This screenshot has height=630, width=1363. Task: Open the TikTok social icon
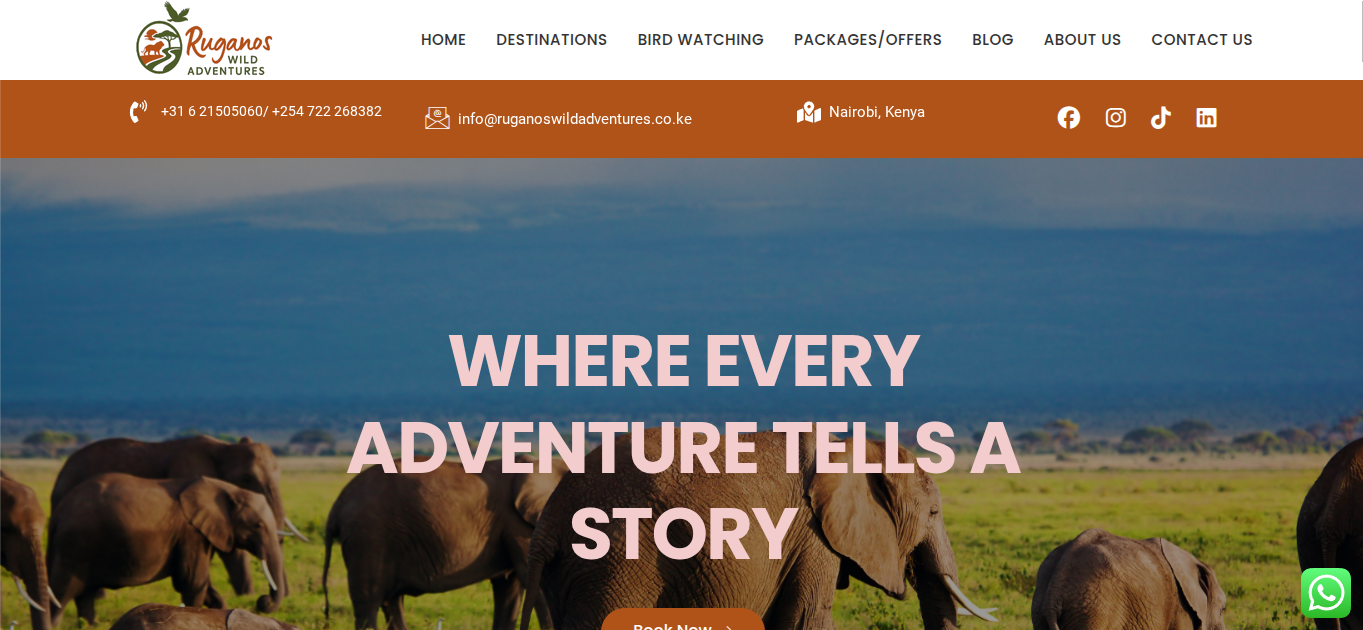(x=1160, y=118)
